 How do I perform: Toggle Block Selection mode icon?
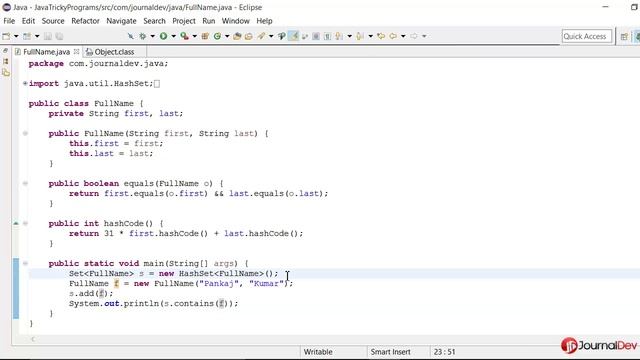316,36
